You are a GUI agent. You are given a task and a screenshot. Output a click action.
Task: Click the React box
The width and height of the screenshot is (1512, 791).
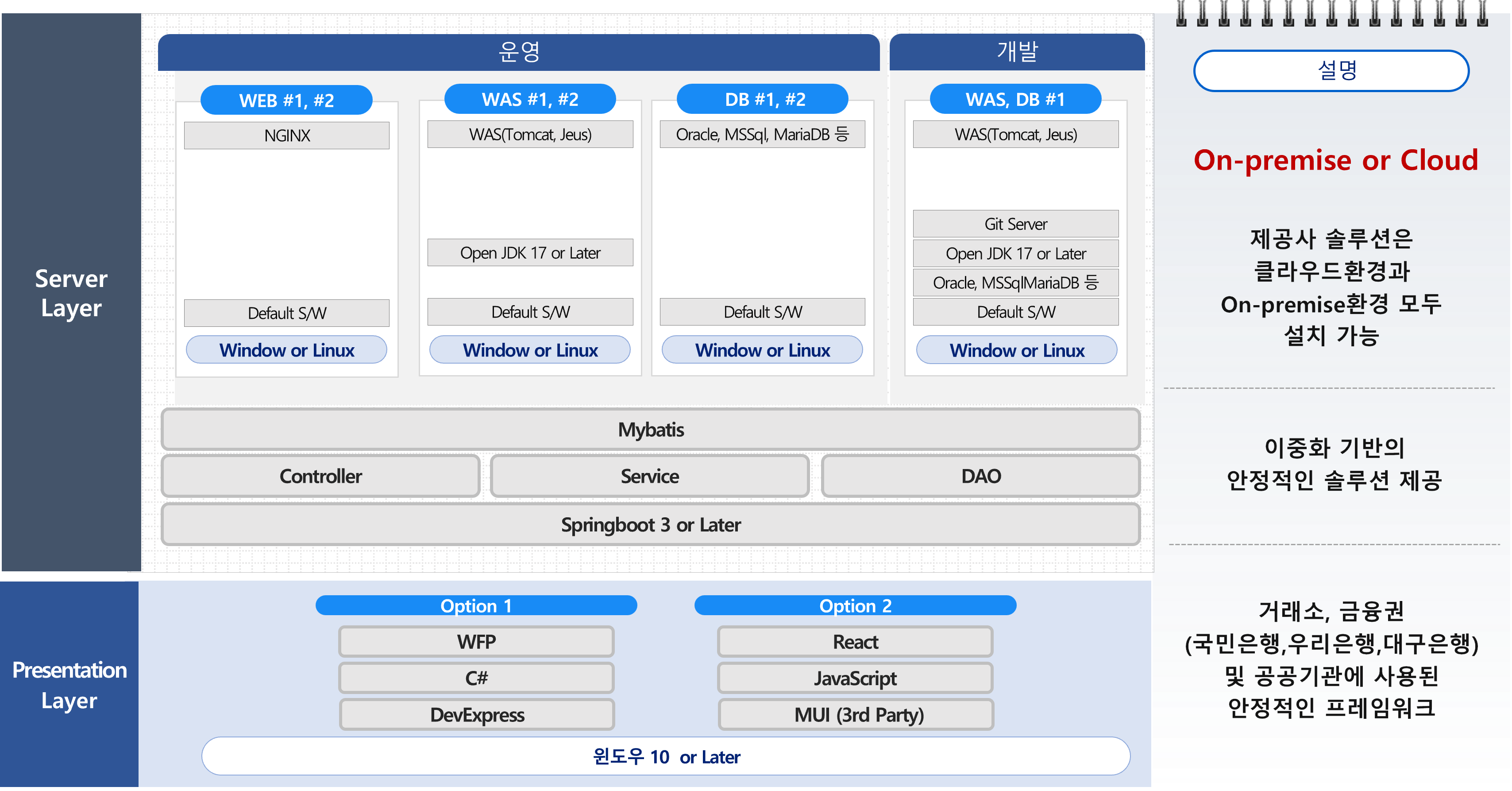click(855, 642)
